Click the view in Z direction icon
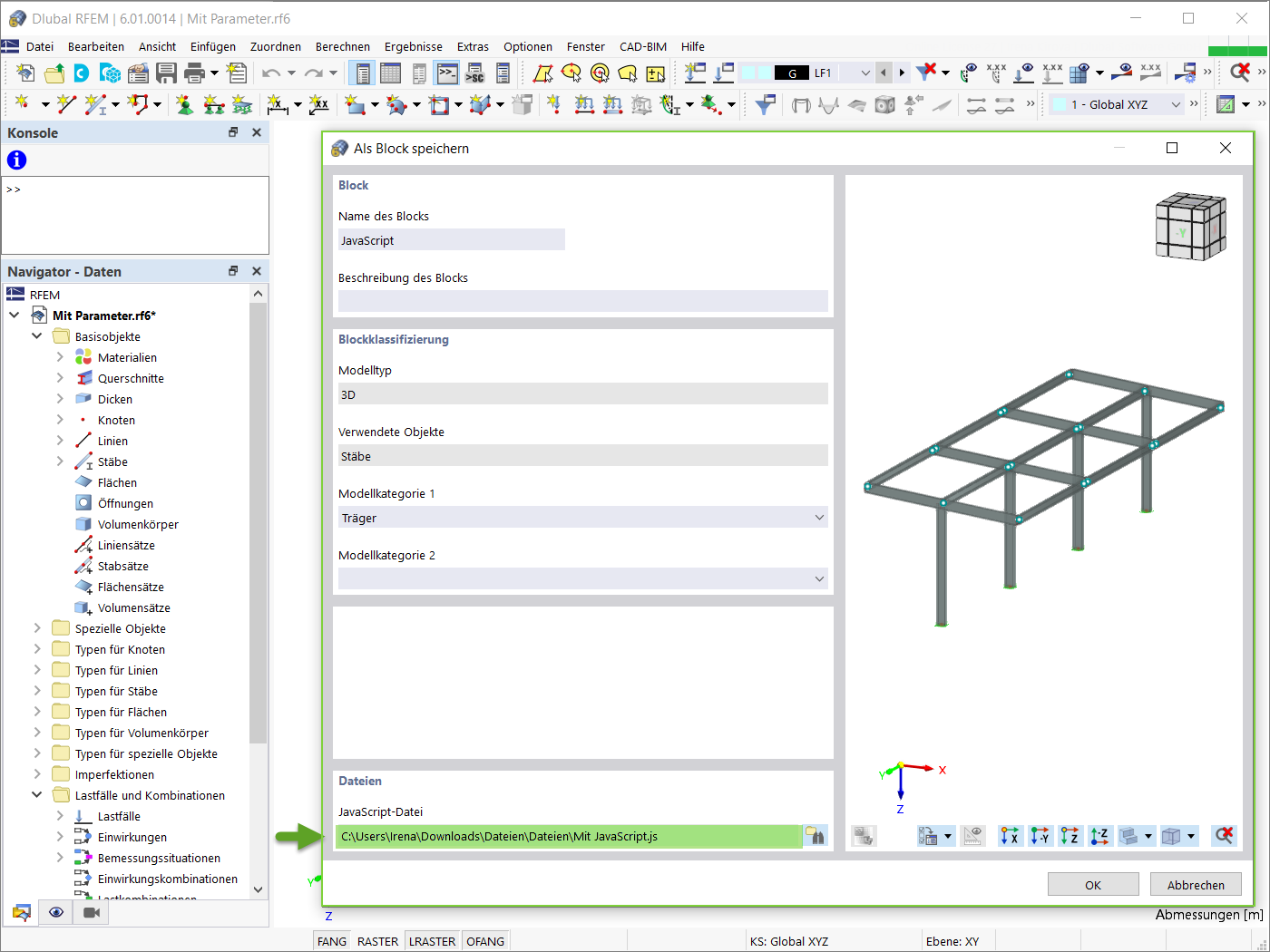 [1070, 836]
